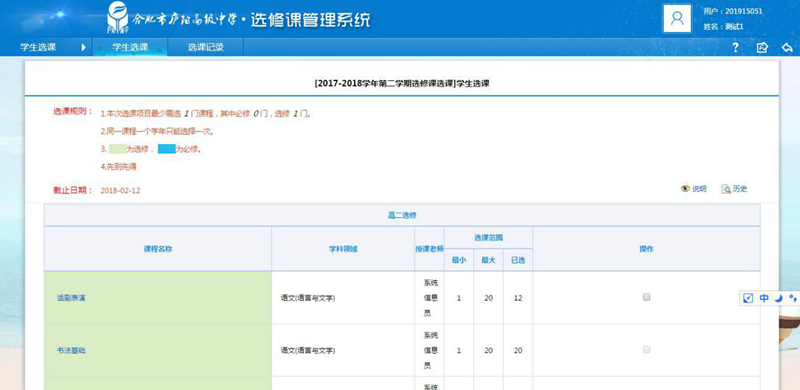The image size is (800, 390).
Task: Click the 选课范围 column header
Action: point(489,238)
